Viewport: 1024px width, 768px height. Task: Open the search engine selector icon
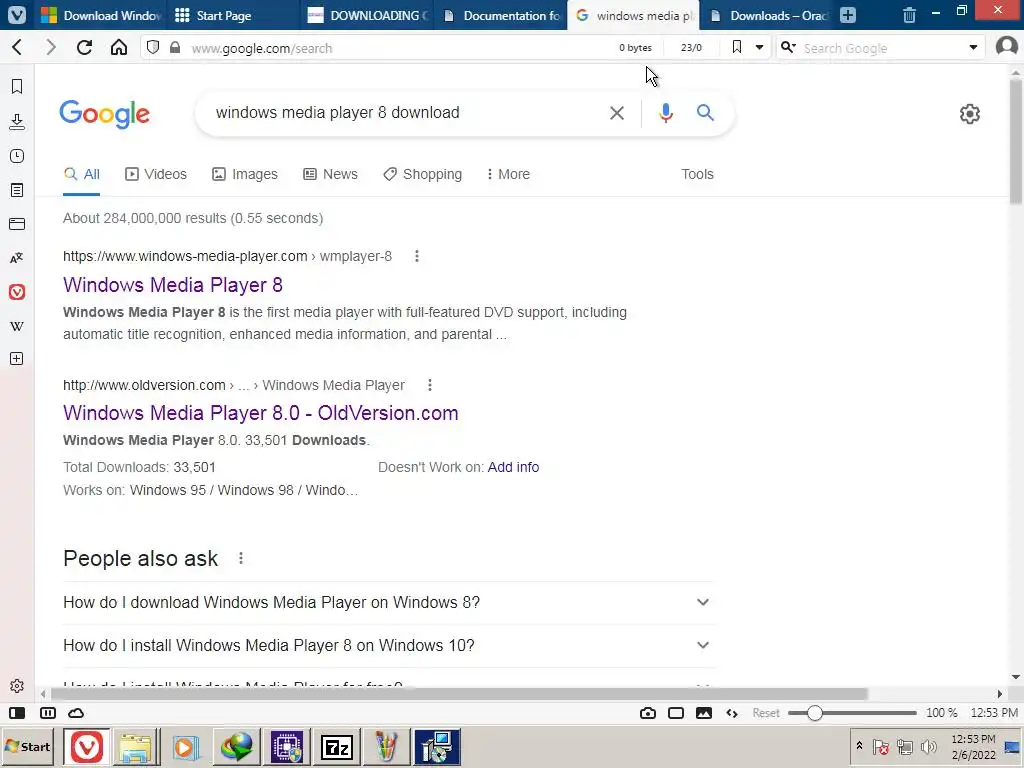click(788, 47)
